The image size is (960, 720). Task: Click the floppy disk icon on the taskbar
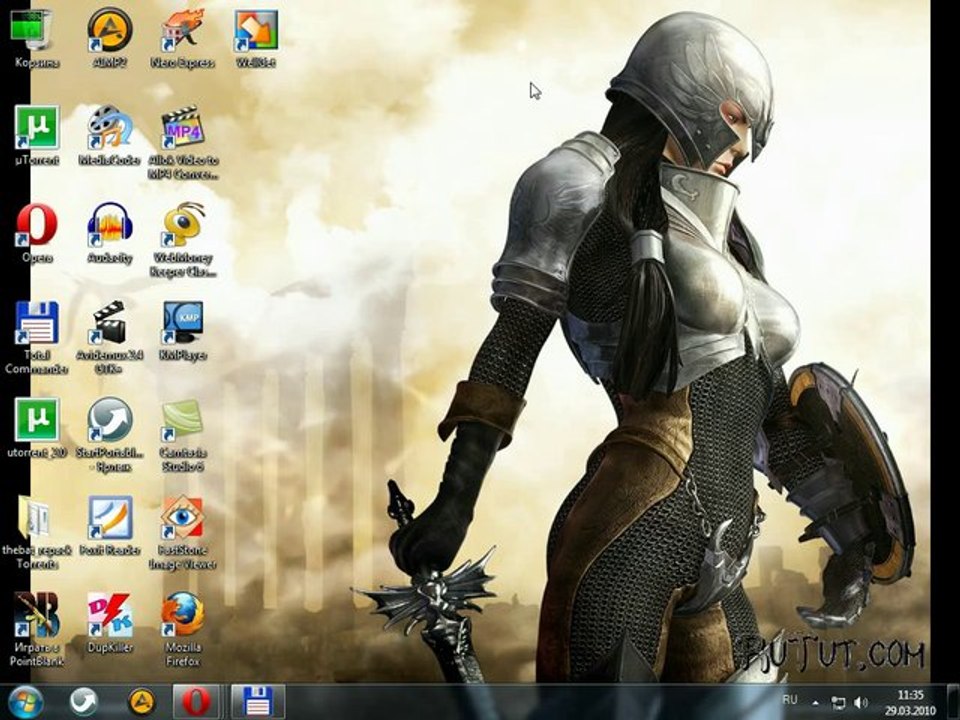click(x=258, y=702)
